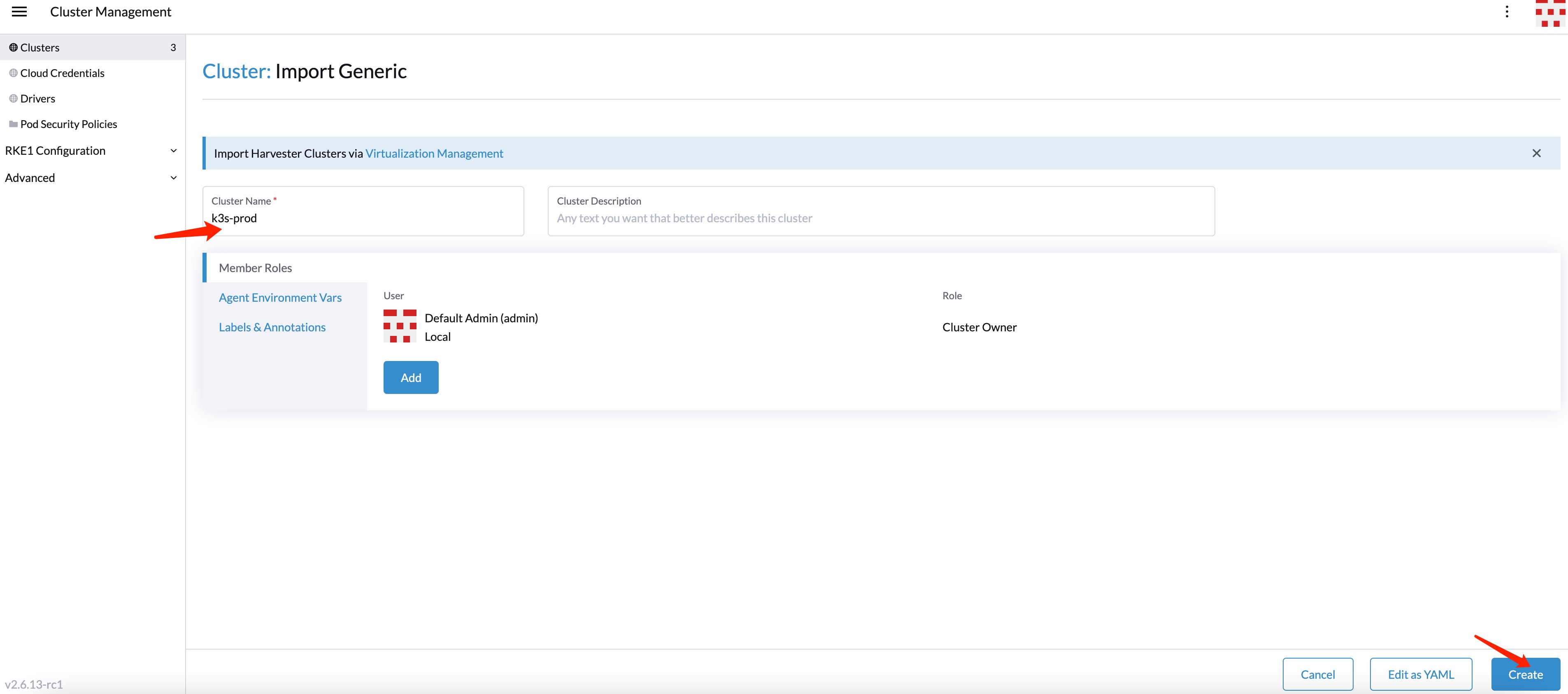Click the Cancel button
The height and width of the screenshot is (694, 1568).
[1318, 674]
